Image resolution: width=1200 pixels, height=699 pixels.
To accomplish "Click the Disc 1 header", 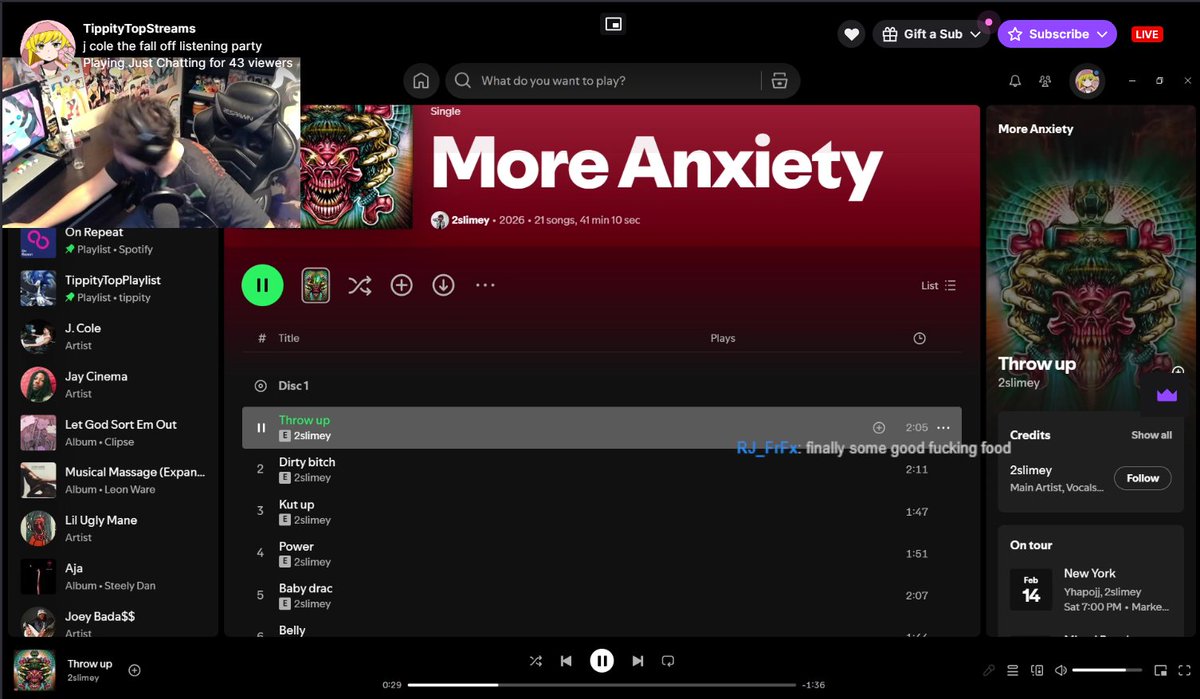I will click(293, 386).
